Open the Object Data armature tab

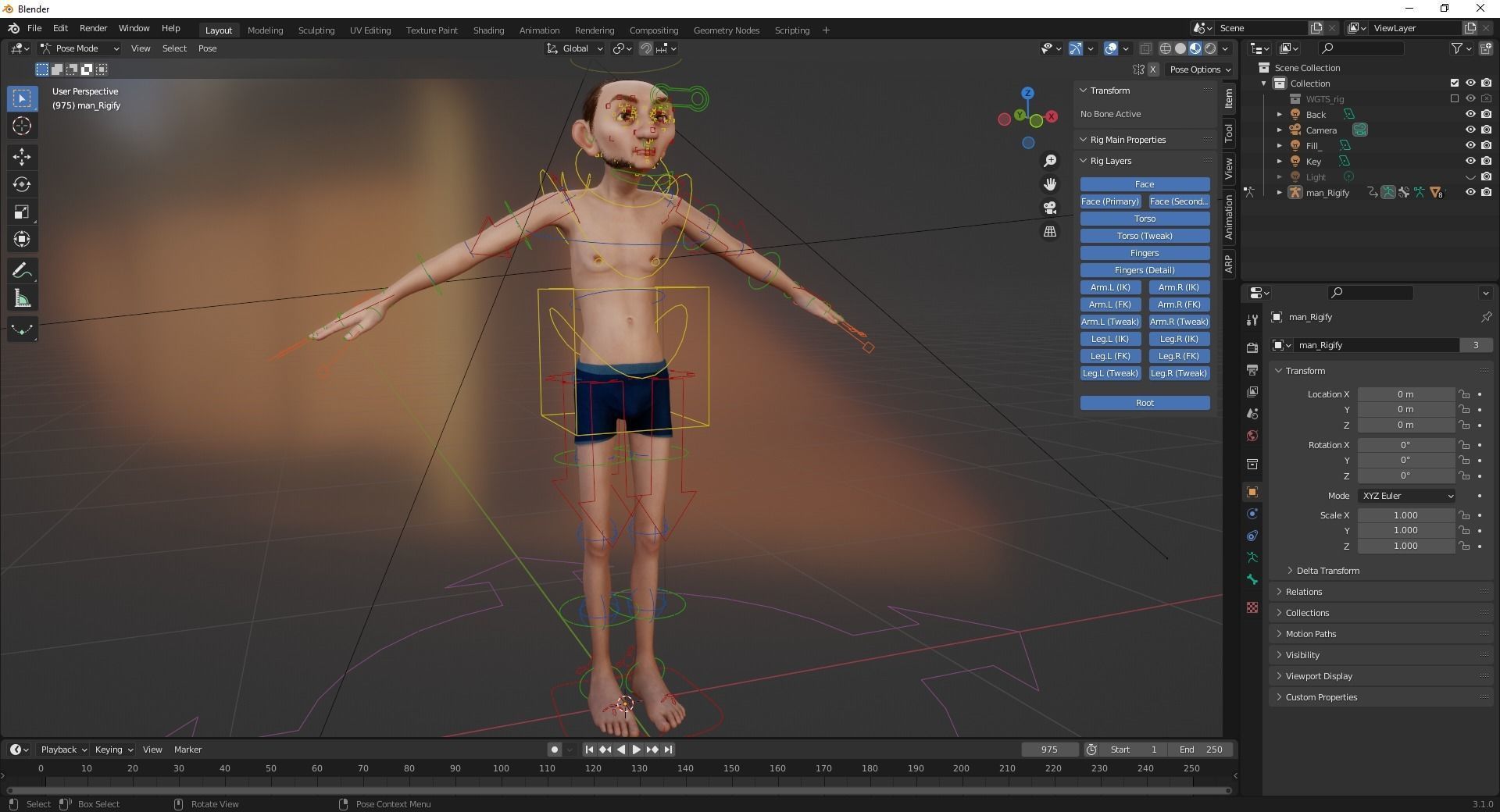[x=1252, y=557]
